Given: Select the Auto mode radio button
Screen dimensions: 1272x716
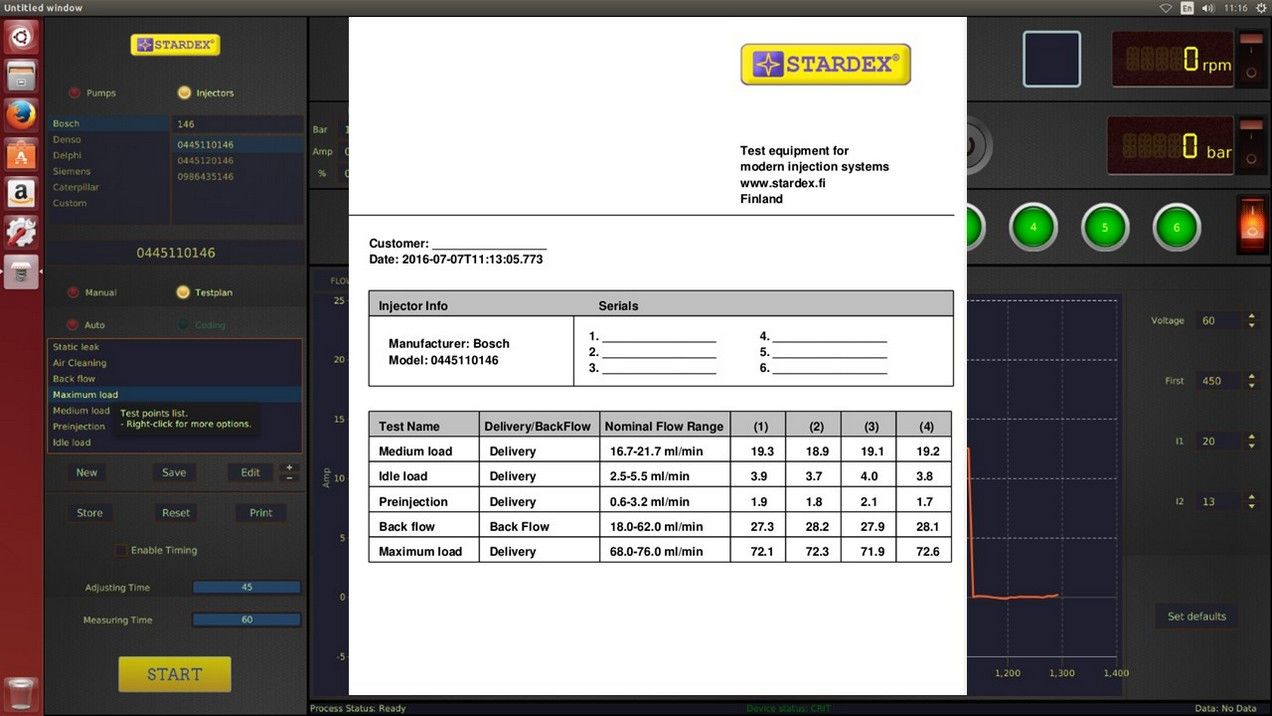Looking at the screenshot, I should click(73, 325).
